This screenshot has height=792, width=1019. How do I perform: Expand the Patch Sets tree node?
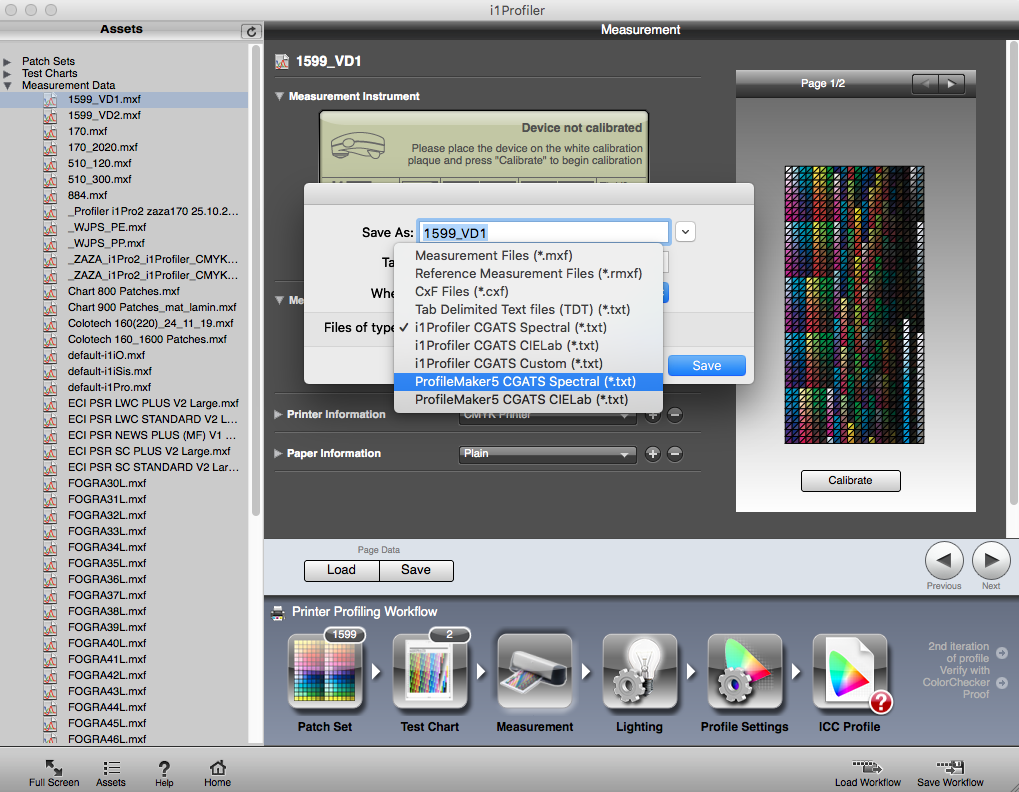(x=7, y=62)
